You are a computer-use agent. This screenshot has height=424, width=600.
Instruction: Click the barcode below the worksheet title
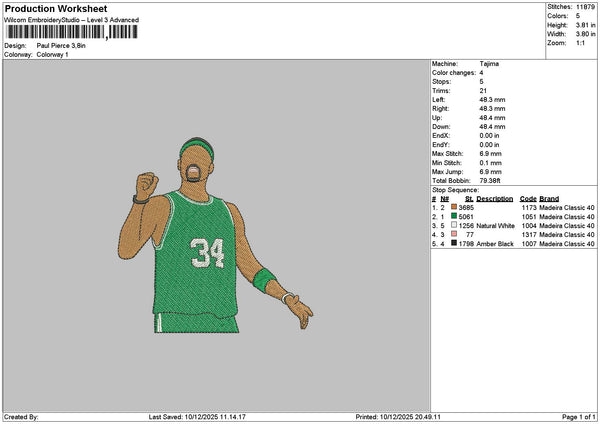point(72,32)
